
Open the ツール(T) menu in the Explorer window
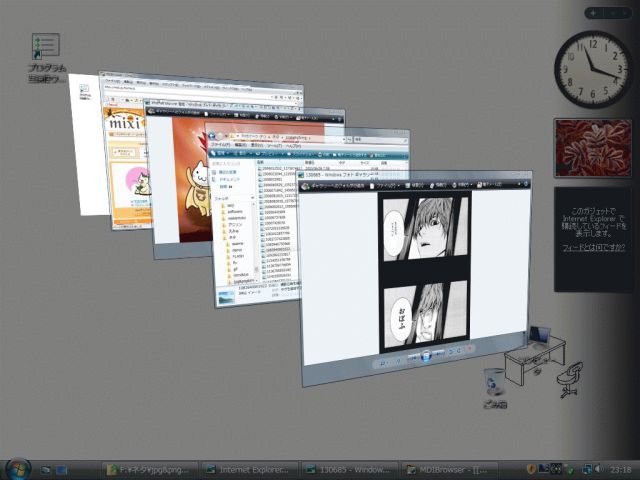pyautogui.click(x=274, y=145)
